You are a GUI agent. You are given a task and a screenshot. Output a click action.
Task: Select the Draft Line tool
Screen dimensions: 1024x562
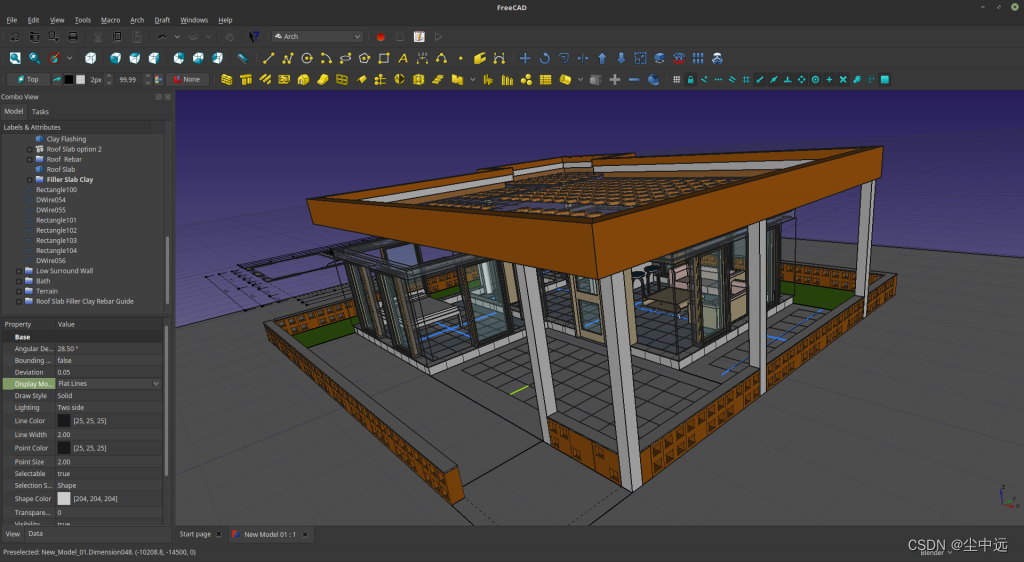268,58
